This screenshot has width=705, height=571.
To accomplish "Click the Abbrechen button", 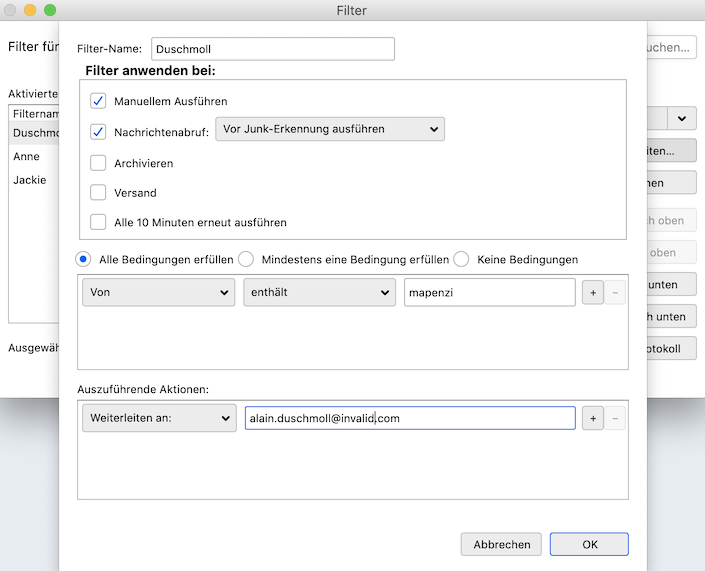I will tap(501, 544).
